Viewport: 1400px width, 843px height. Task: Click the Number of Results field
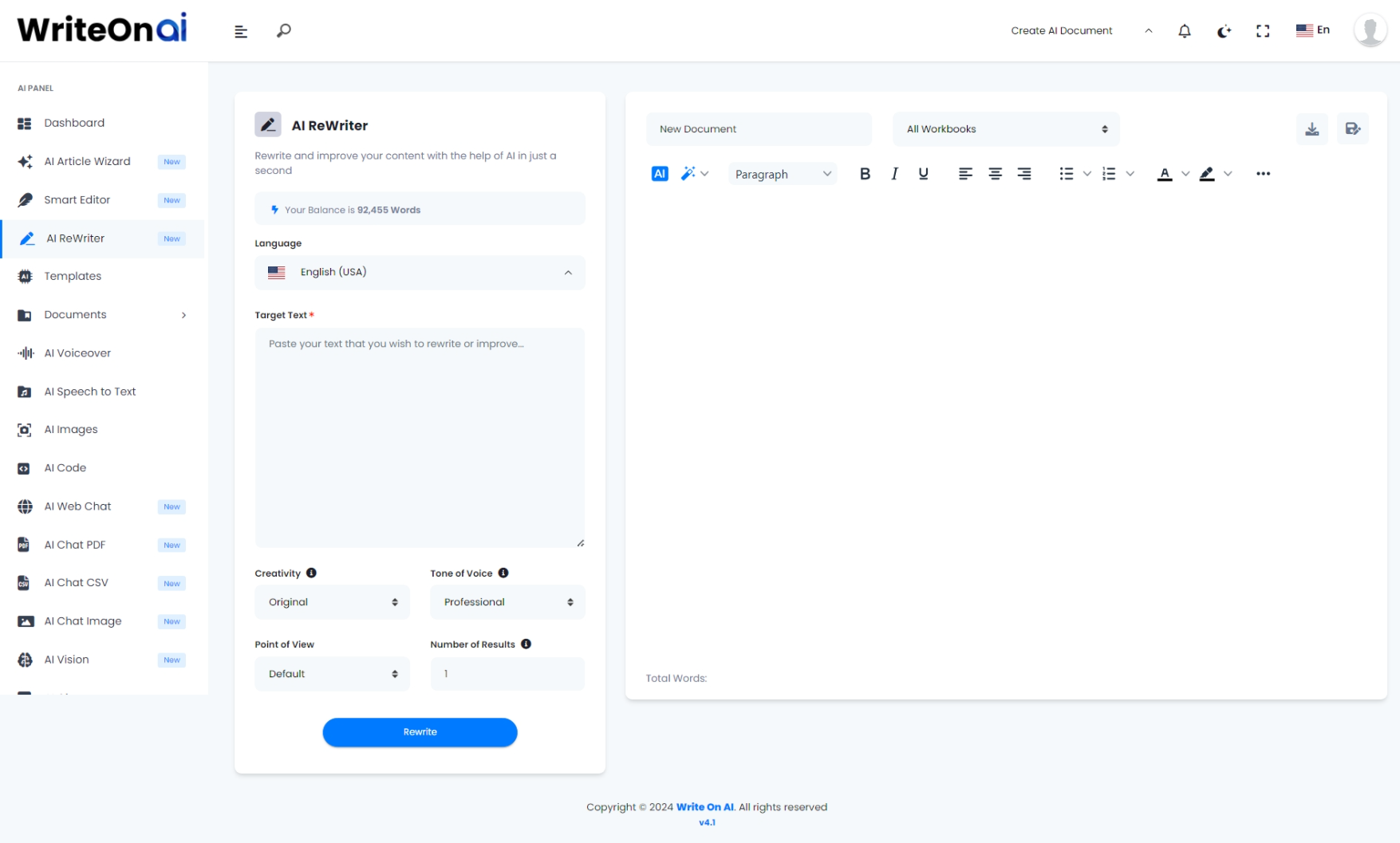click(x=507, y=674)
